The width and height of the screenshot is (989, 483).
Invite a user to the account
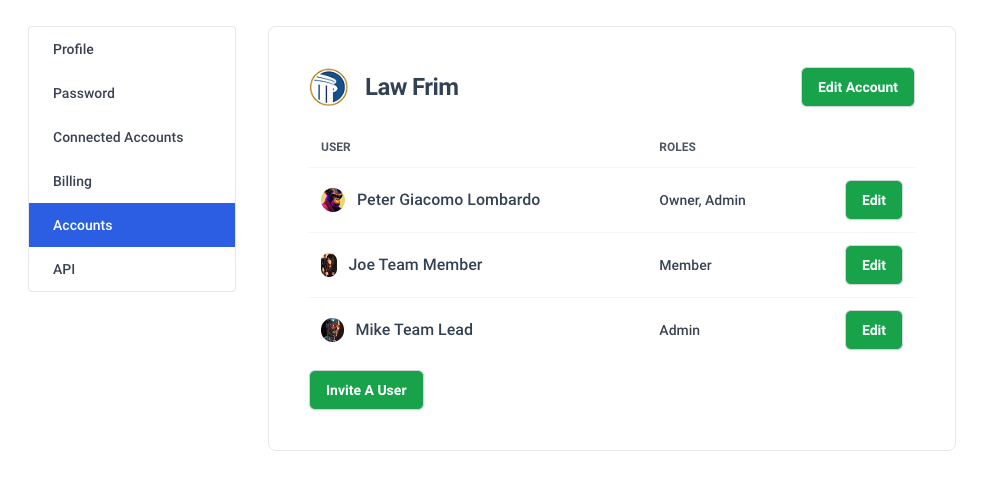pyautogui.click(x=366, y=390)
